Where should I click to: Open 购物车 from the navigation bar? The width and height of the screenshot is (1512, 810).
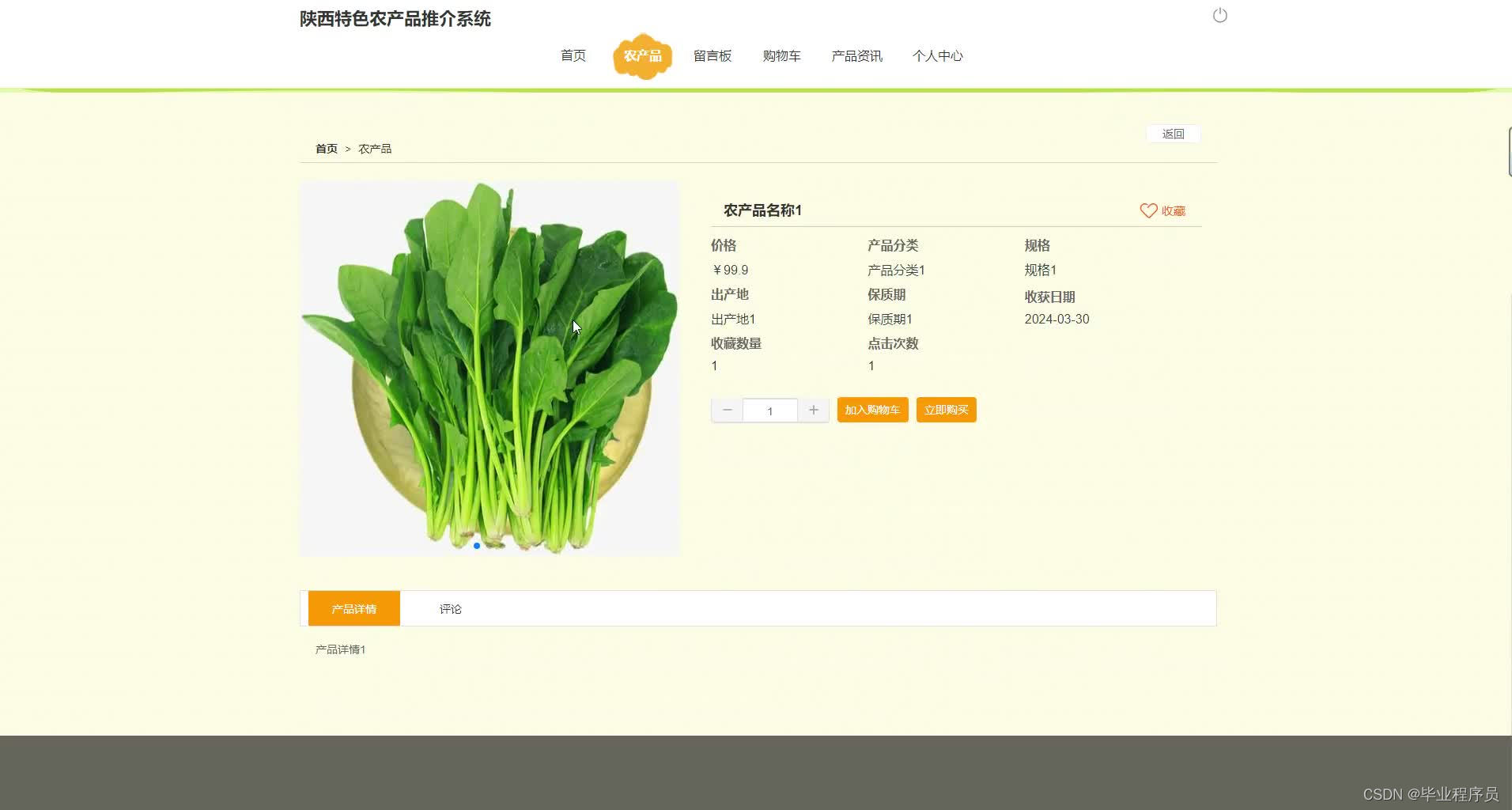781,55
